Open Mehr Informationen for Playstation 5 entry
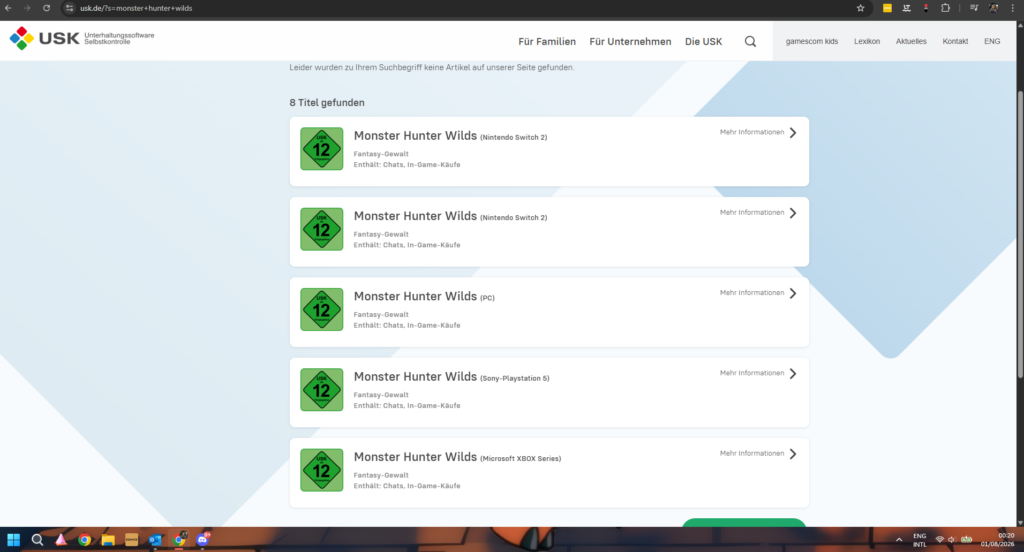Image resolution: width=1024 pixels, height=552 pixels. point(752,373)
